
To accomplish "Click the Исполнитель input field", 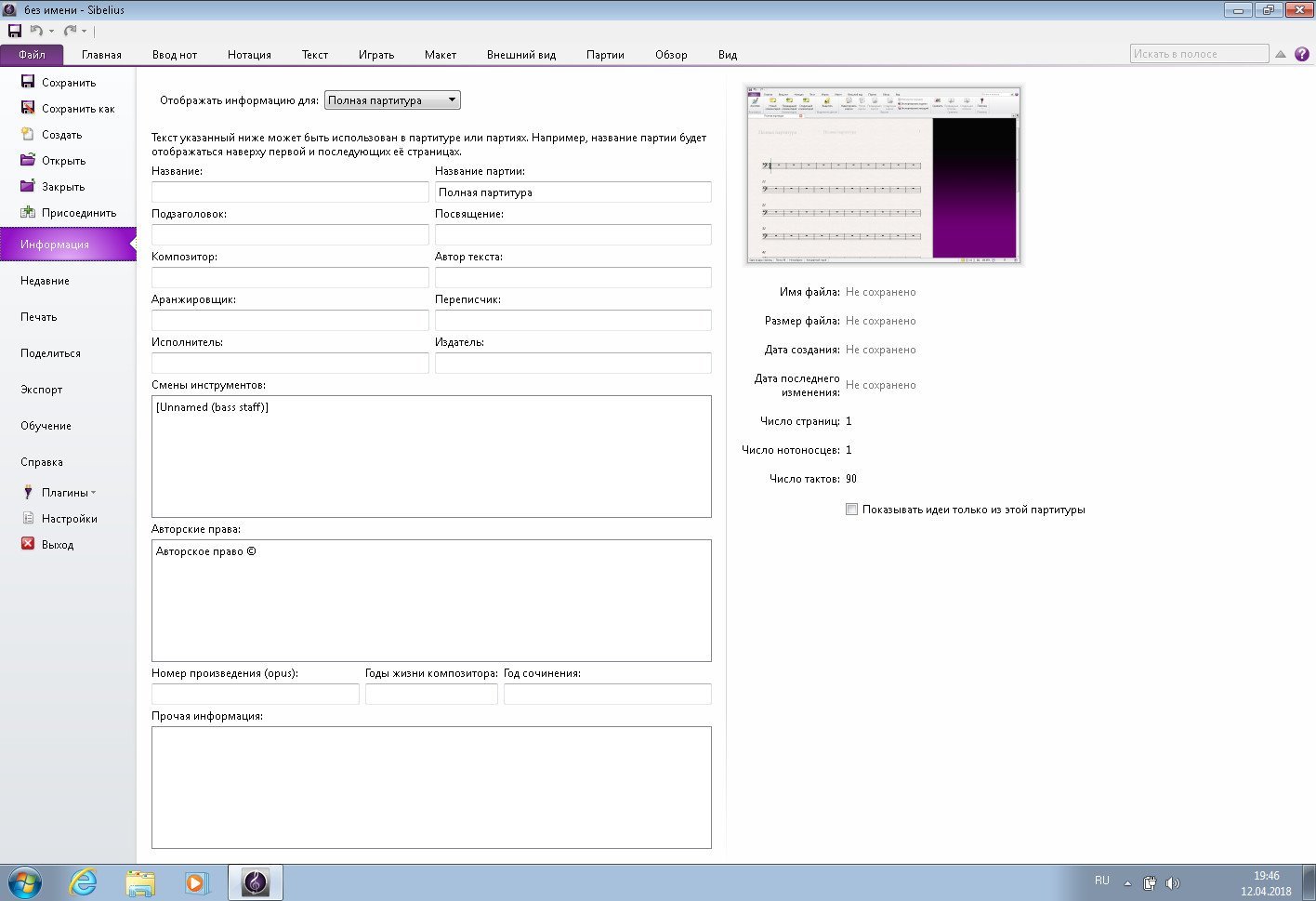I will point(290,363).
